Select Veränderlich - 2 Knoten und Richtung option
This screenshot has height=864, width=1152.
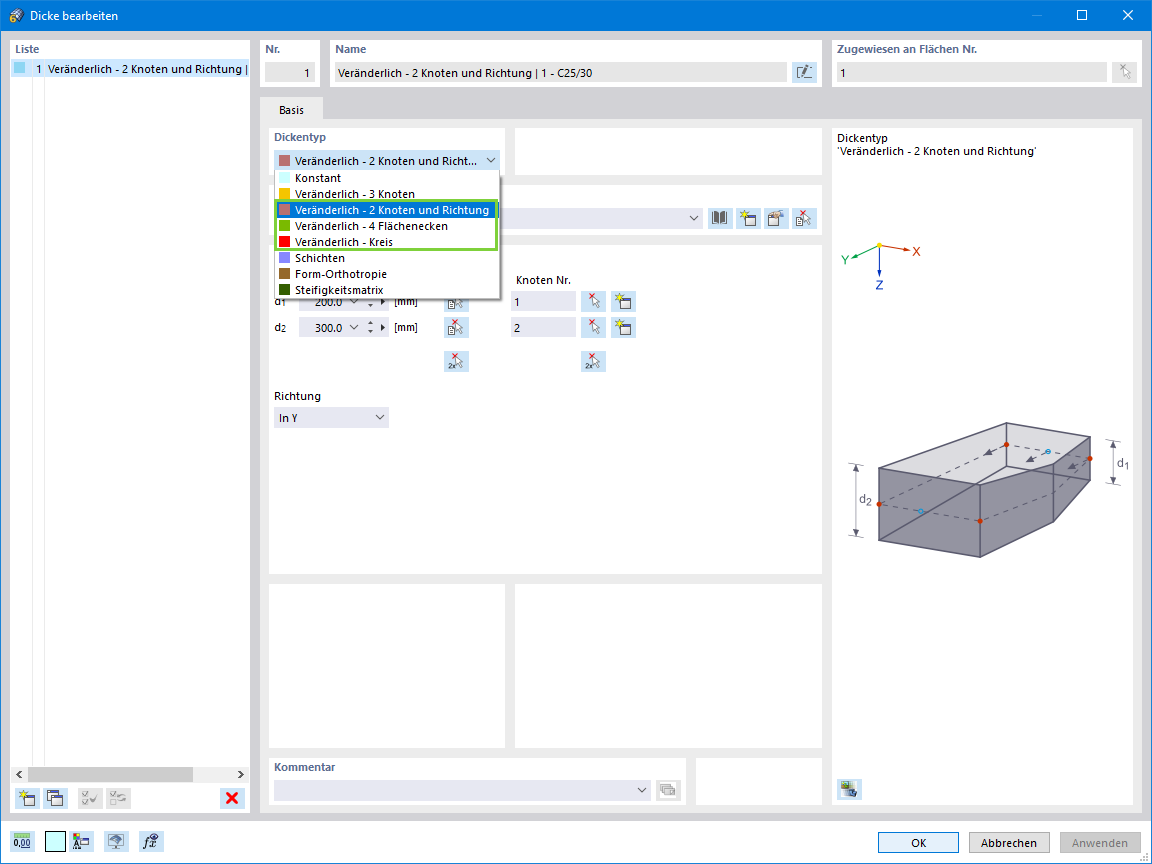pos(387,210)
